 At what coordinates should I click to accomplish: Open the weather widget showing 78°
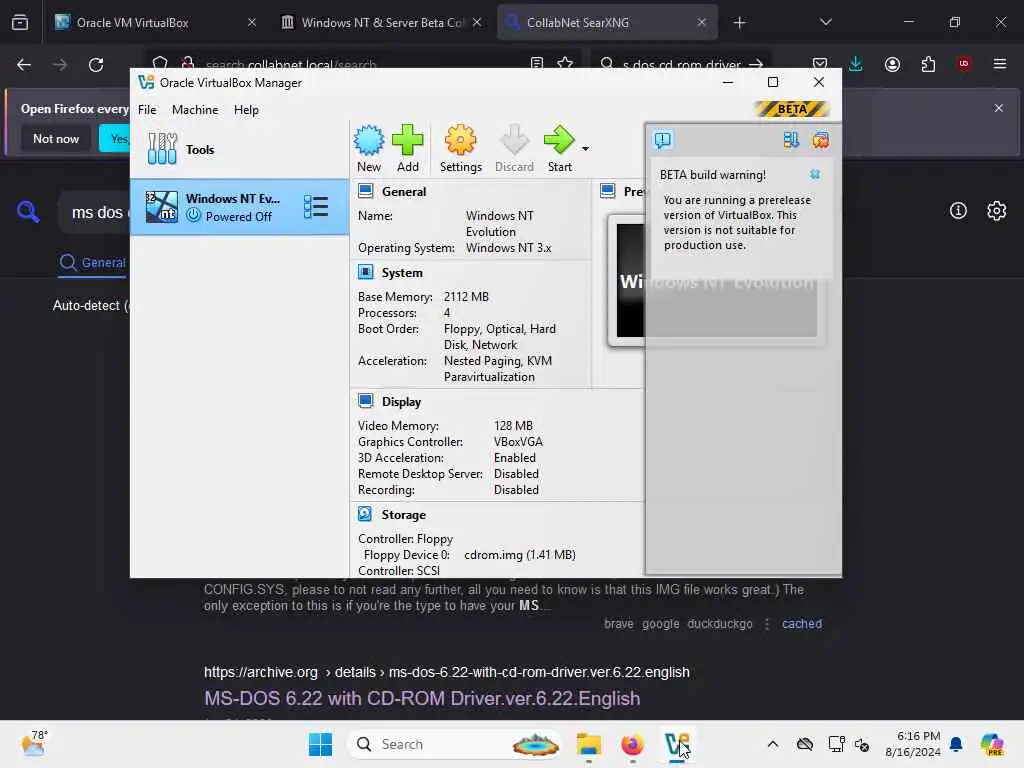(34, 744)
